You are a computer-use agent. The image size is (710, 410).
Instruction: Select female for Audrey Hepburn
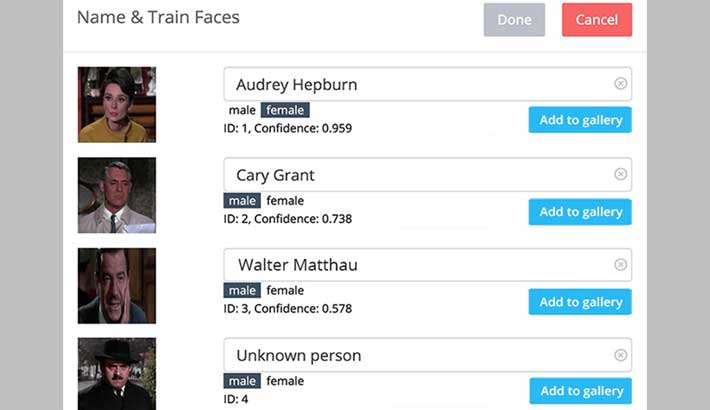click(x=285, y=110)
